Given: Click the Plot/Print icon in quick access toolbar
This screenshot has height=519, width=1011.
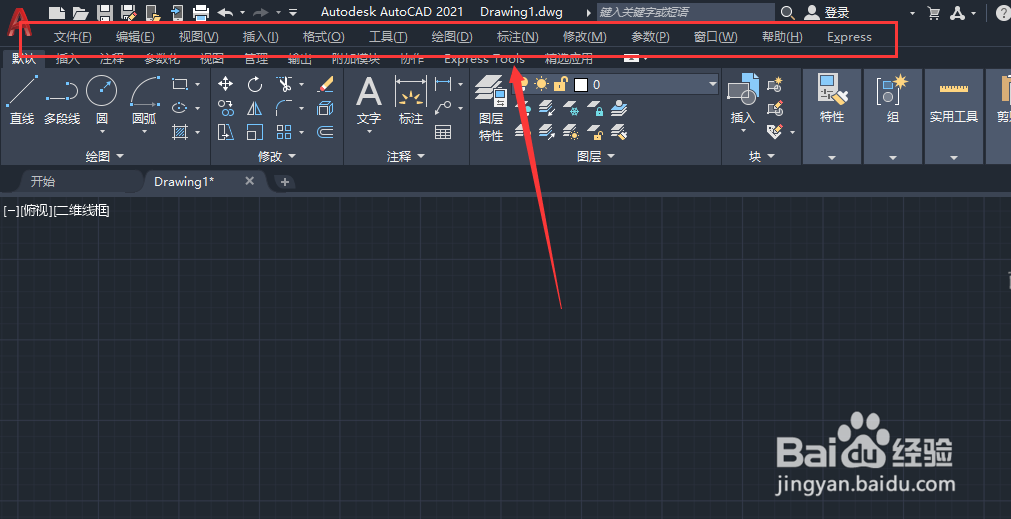Looking at the screenshot, I should tap(201, 12).
